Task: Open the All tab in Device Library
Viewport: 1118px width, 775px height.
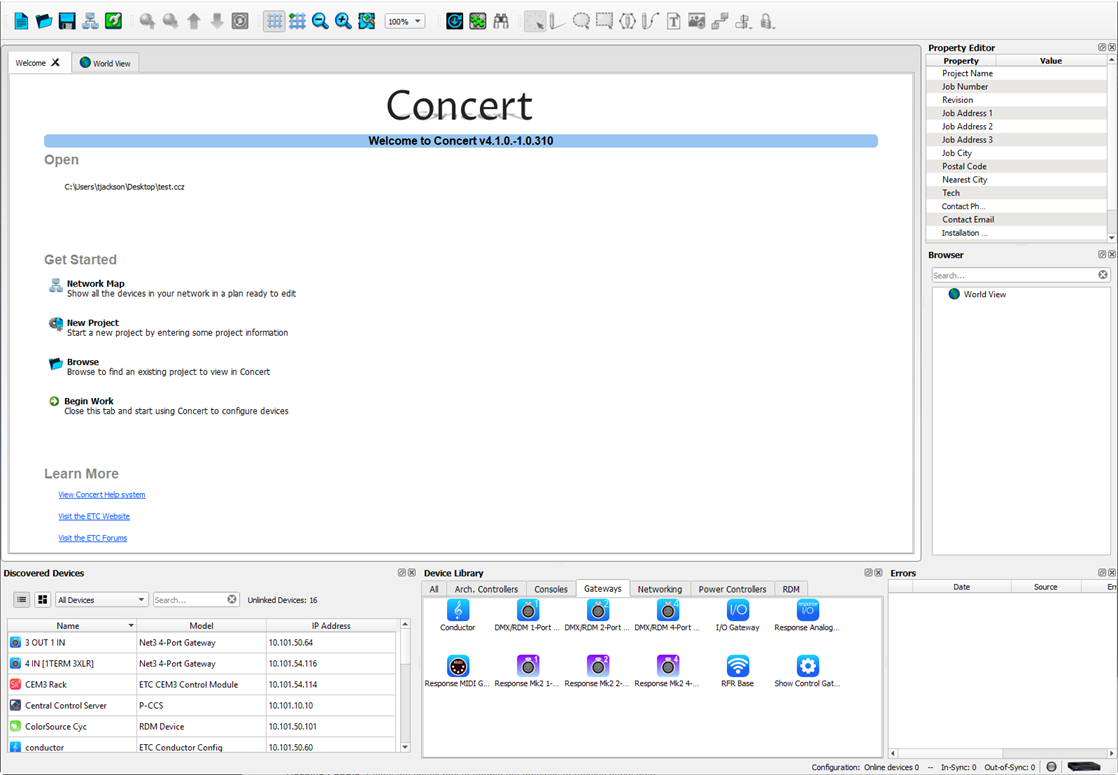Action: 434,589
